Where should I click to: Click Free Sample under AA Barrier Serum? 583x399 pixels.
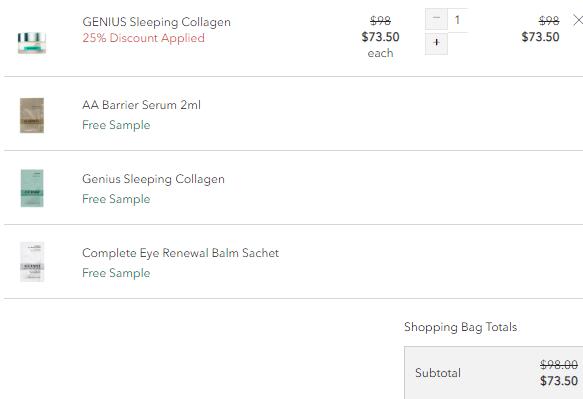[116, 125]
